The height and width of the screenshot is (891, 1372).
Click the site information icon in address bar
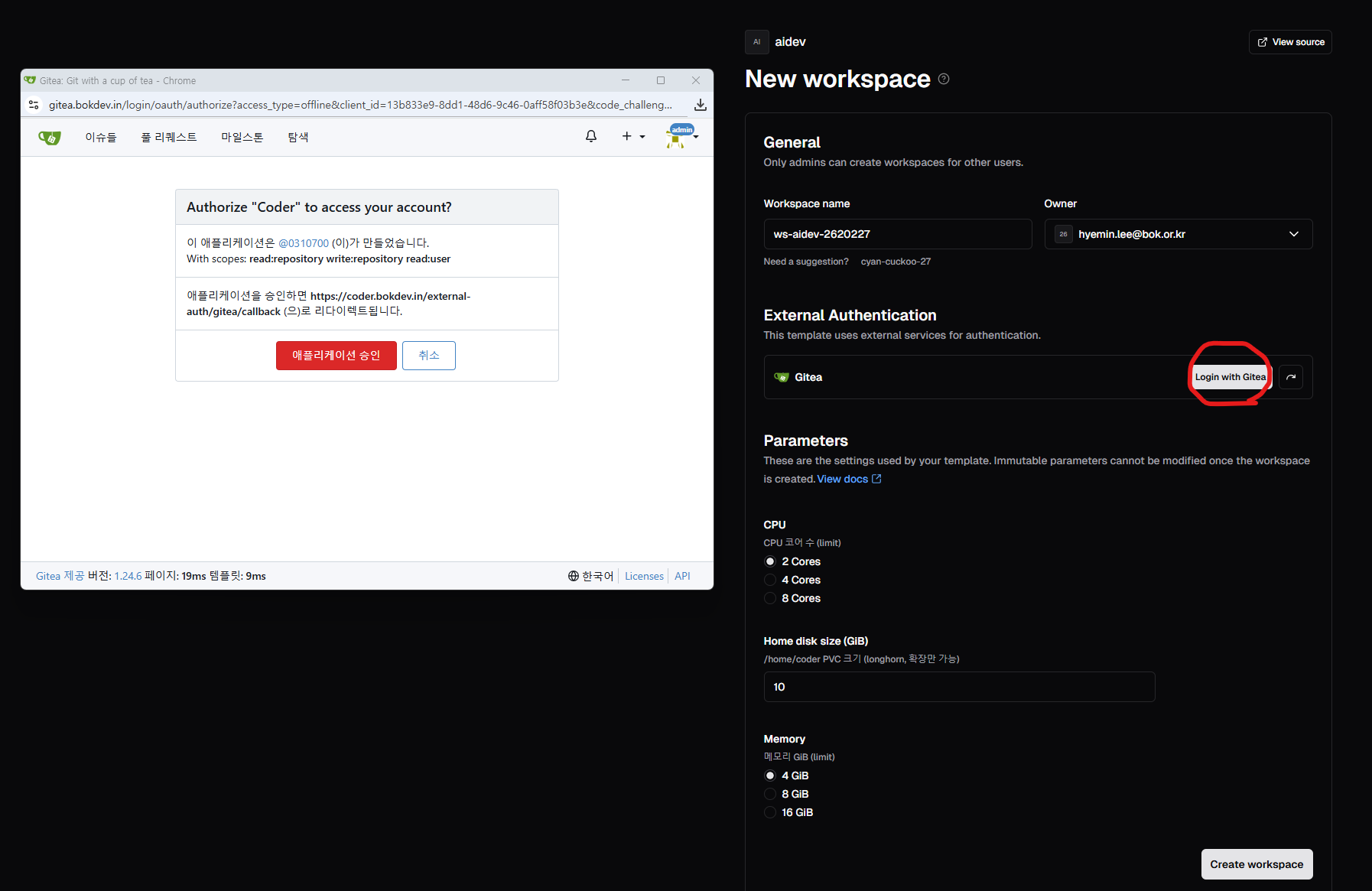click(x=34, y=105)
